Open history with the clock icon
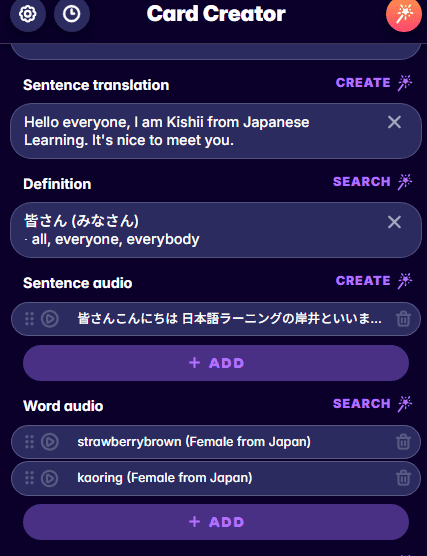Image resolution: width=427 pixels, height=556 pixels. [72, 14]
